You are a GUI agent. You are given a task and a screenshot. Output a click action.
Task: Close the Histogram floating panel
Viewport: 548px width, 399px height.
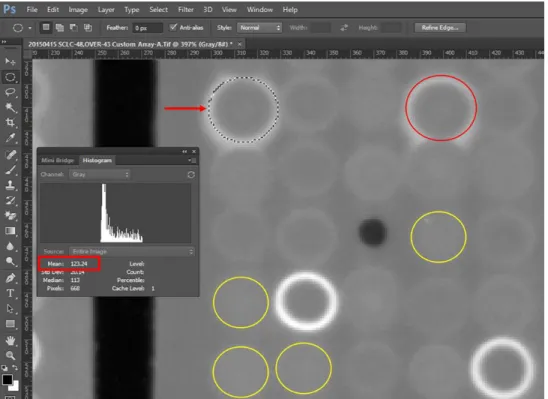pos(194,151)
